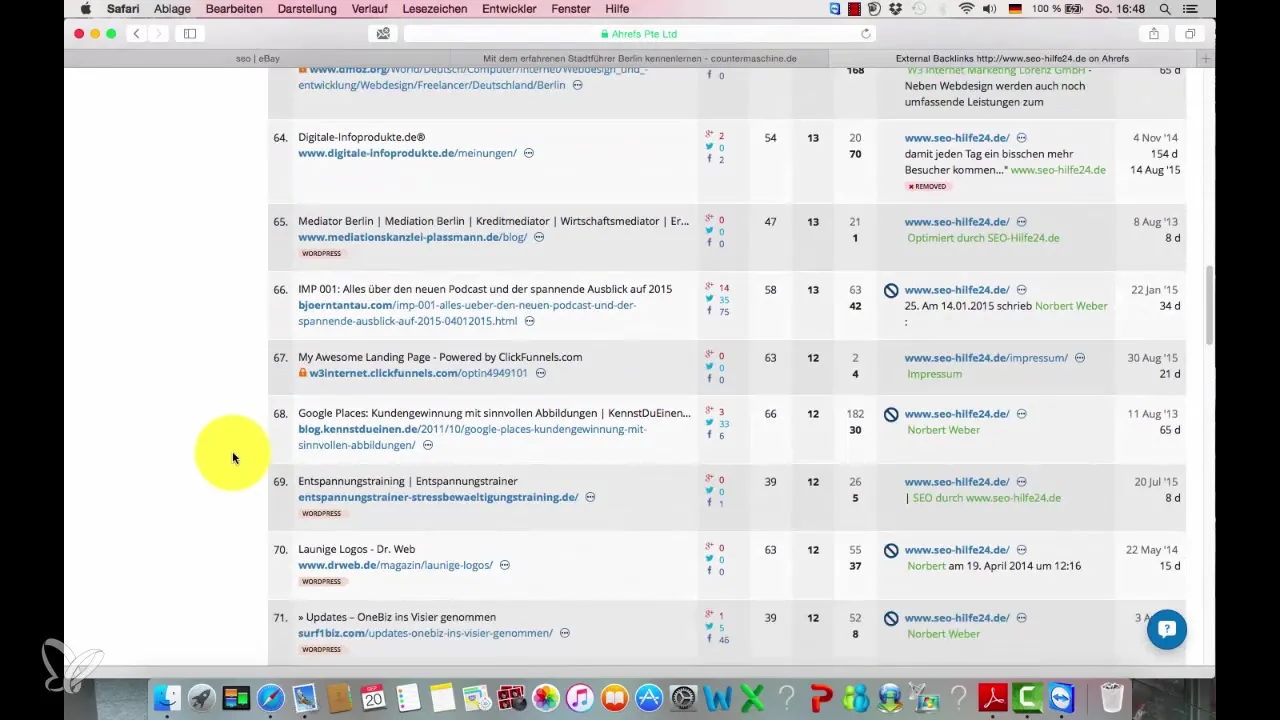Open Calendar icon in the dock

pyautogui.click(x=374, y=696)
